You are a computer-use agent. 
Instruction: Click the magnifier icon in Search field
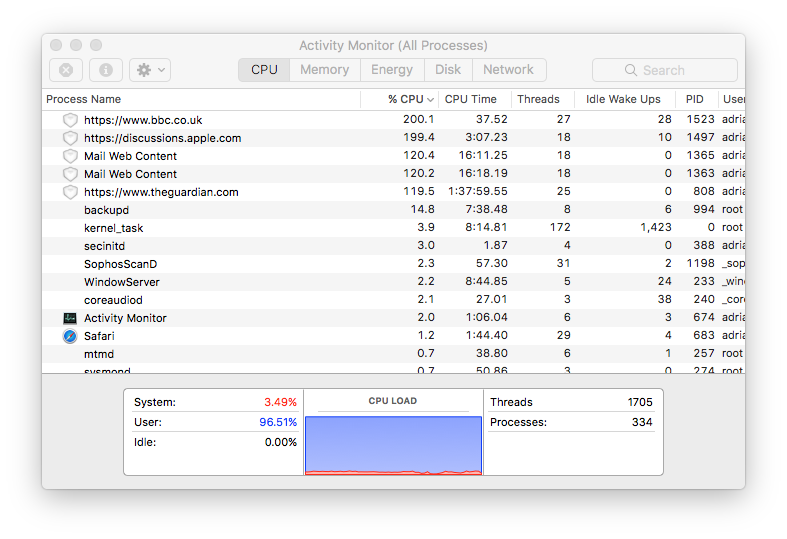click(630, 70)
